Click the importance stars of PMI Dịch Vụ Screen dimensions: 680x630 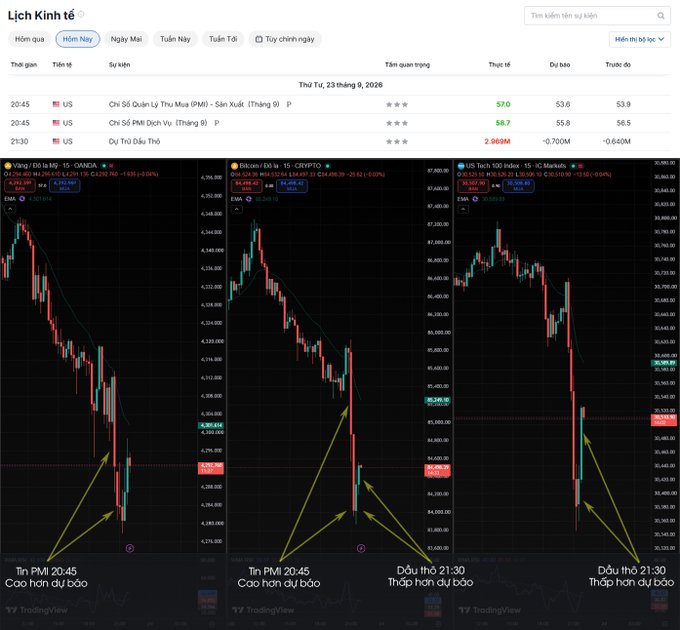(397, 123)
